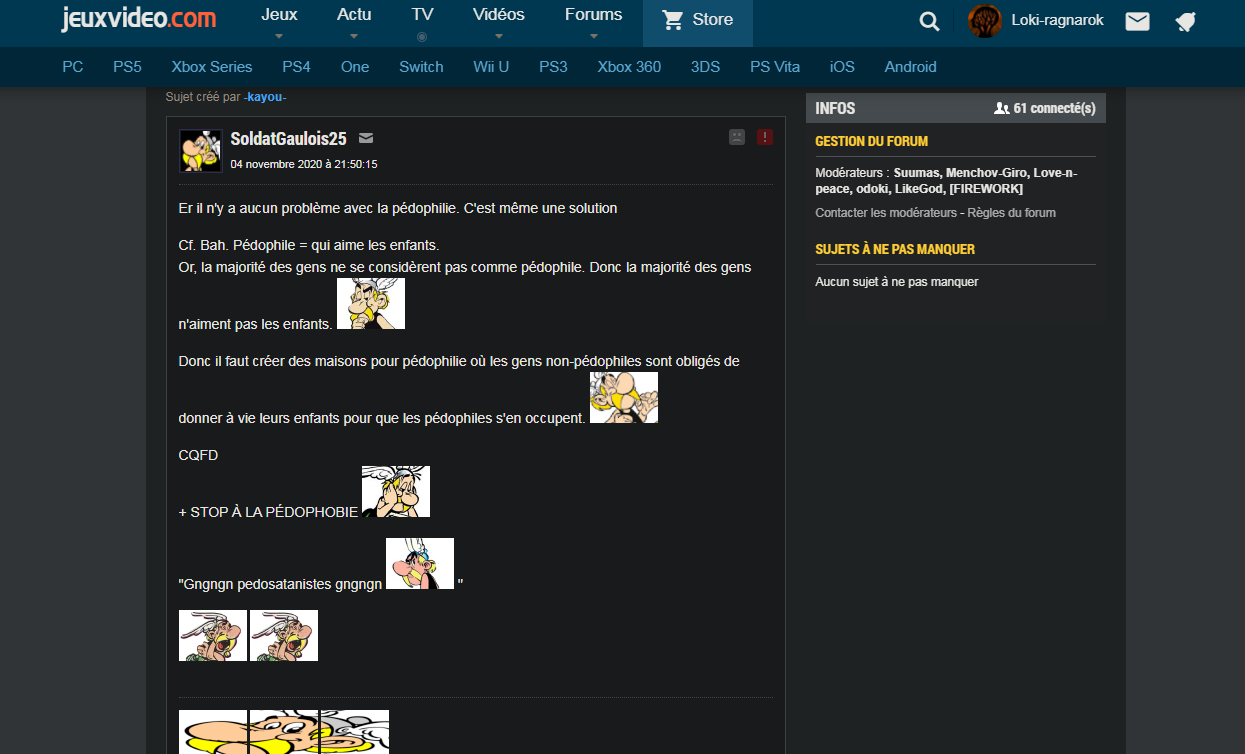1245x754 pixels.
Task: Select the 3DS platform
Action: coord(705,67)
